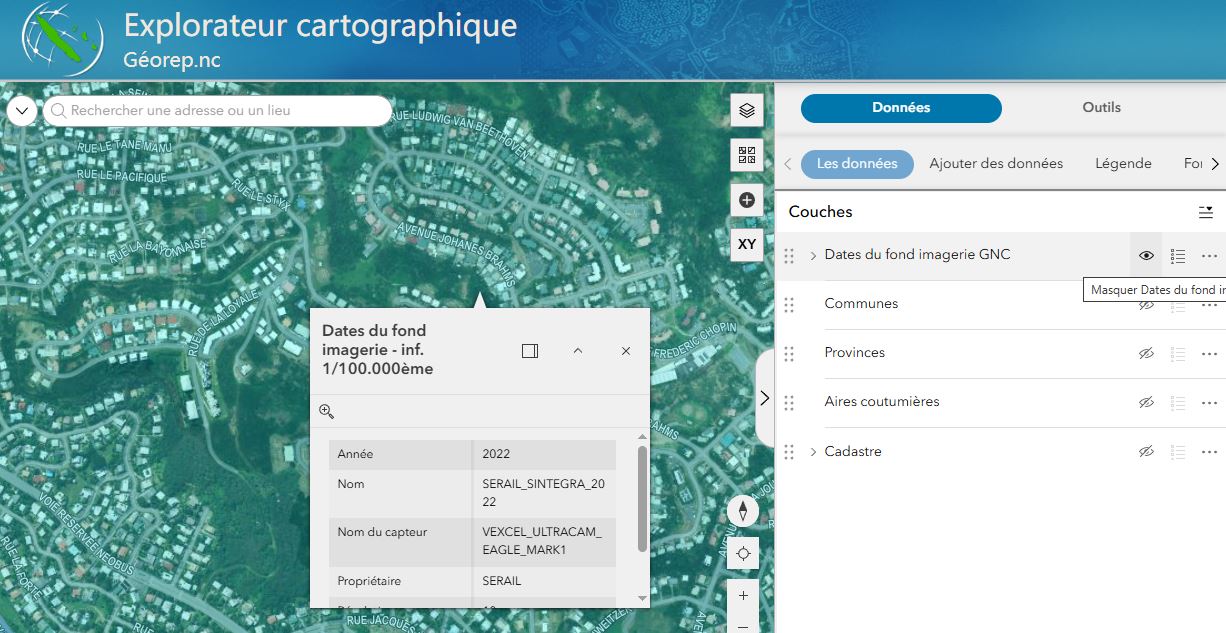
Task: Expand Dates du fond imagerie GNC group
Action: point(813,256)
